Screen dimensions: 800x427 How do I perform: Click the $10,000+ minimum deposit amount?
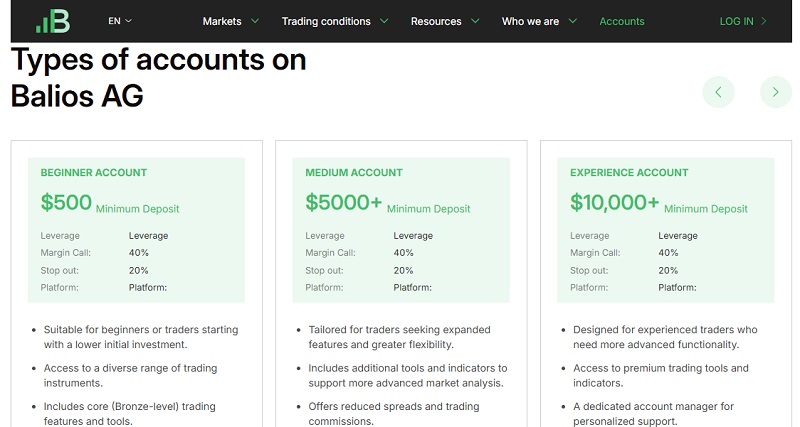click(x=614, y=202)
